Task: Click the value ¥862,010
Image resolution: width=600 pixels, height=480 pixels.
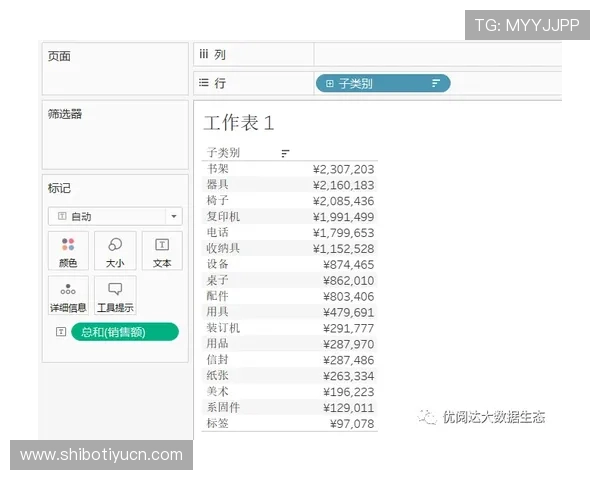Action: pyautogui.click(x=349, y=281)
